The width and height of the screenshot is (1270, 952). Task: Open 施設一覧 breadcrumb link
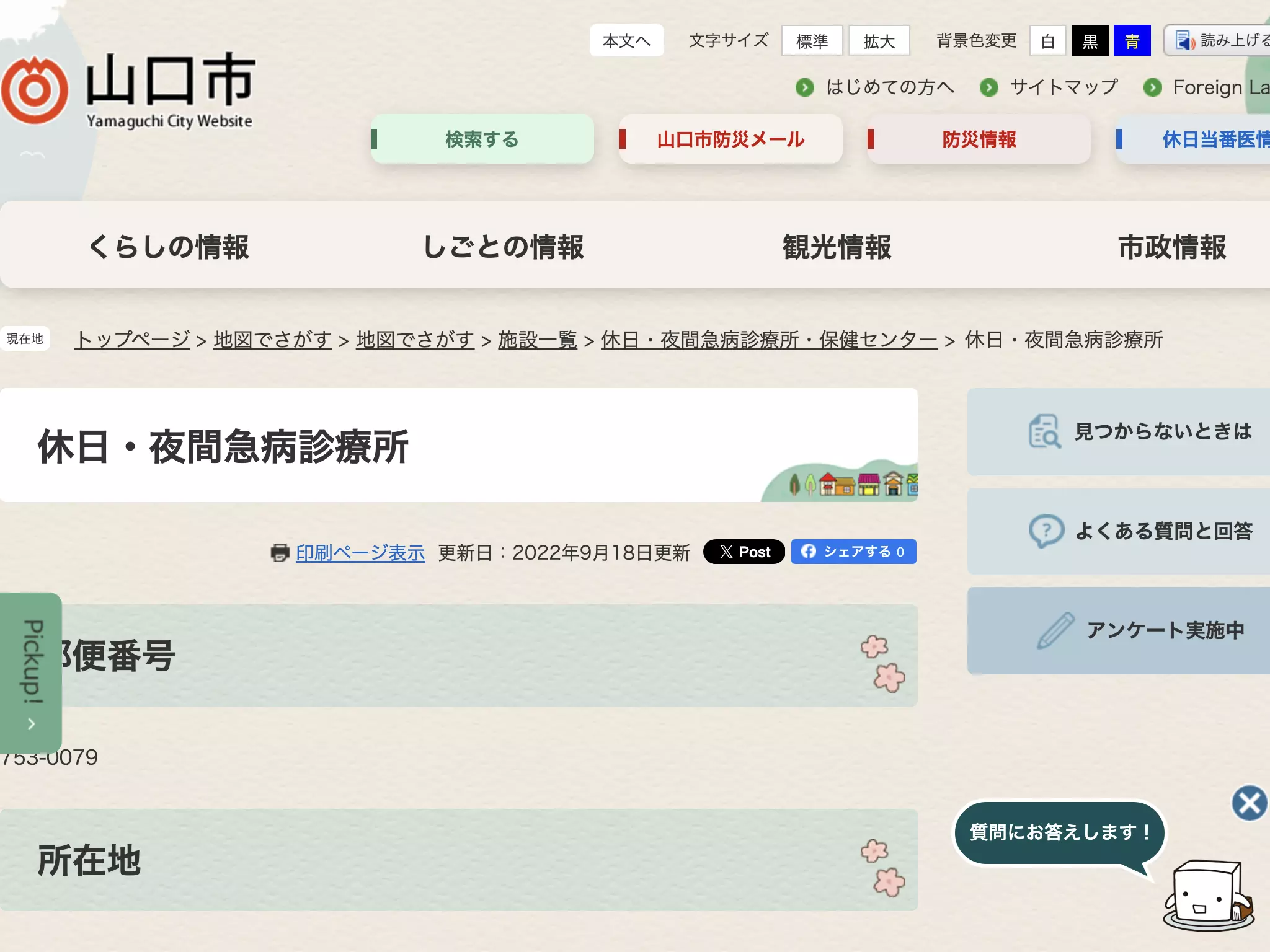538,340
